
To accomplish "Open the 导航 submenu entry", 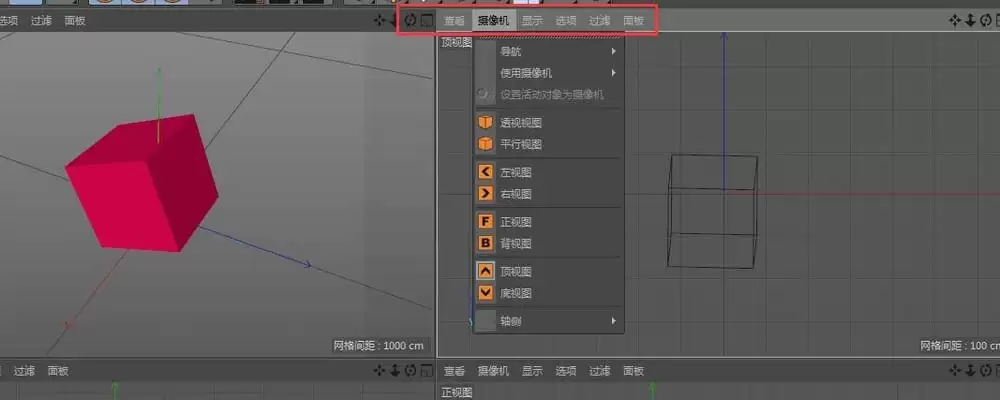I will click(x=548, y=52).
